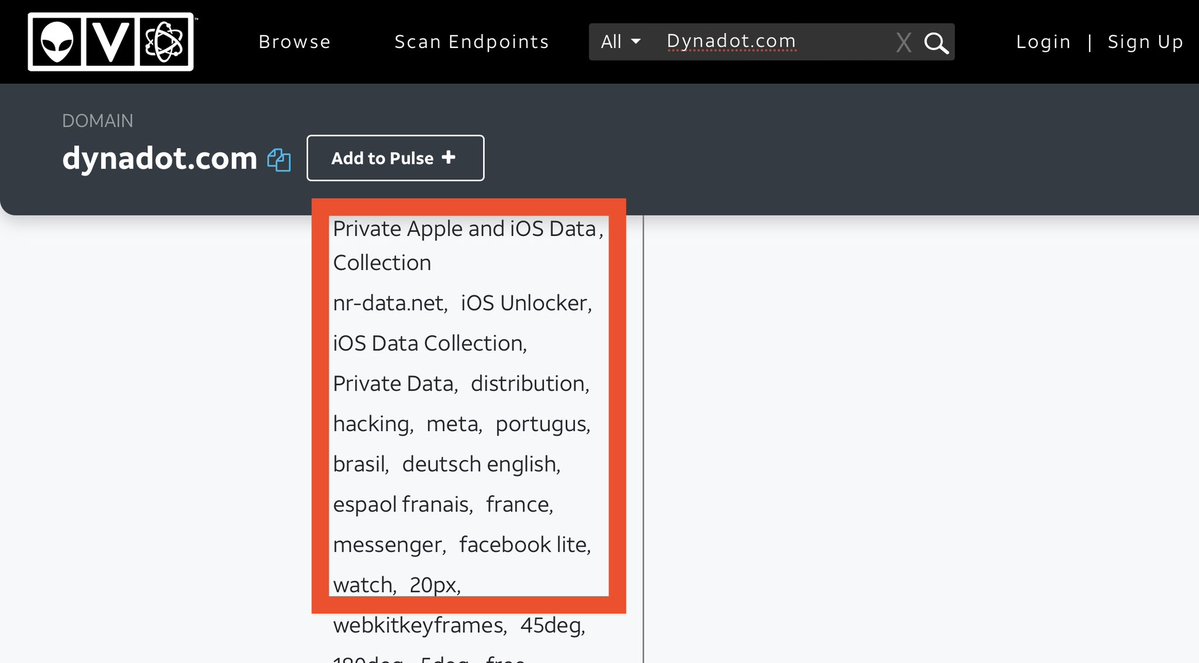Open the webkitkeyframes tag
This screenshot has width=1199, height=663.
(x=418, y=626)
